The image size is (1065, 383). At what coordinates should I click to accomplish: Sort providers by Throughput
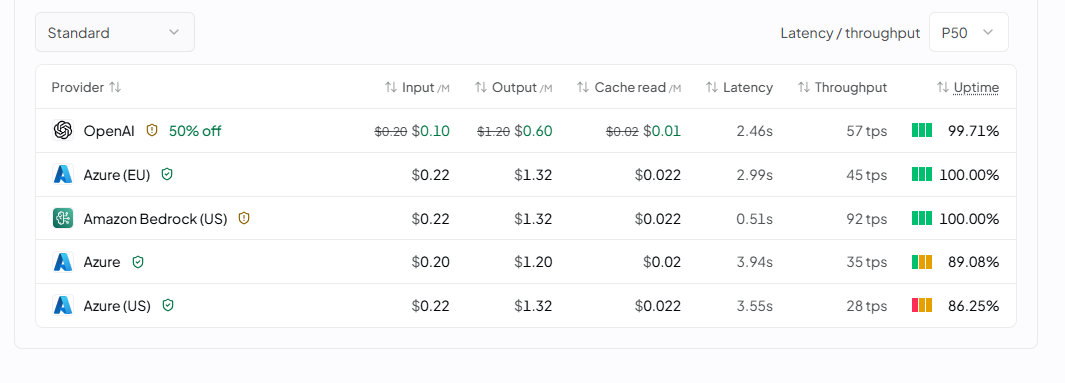(x=842, y=87)
